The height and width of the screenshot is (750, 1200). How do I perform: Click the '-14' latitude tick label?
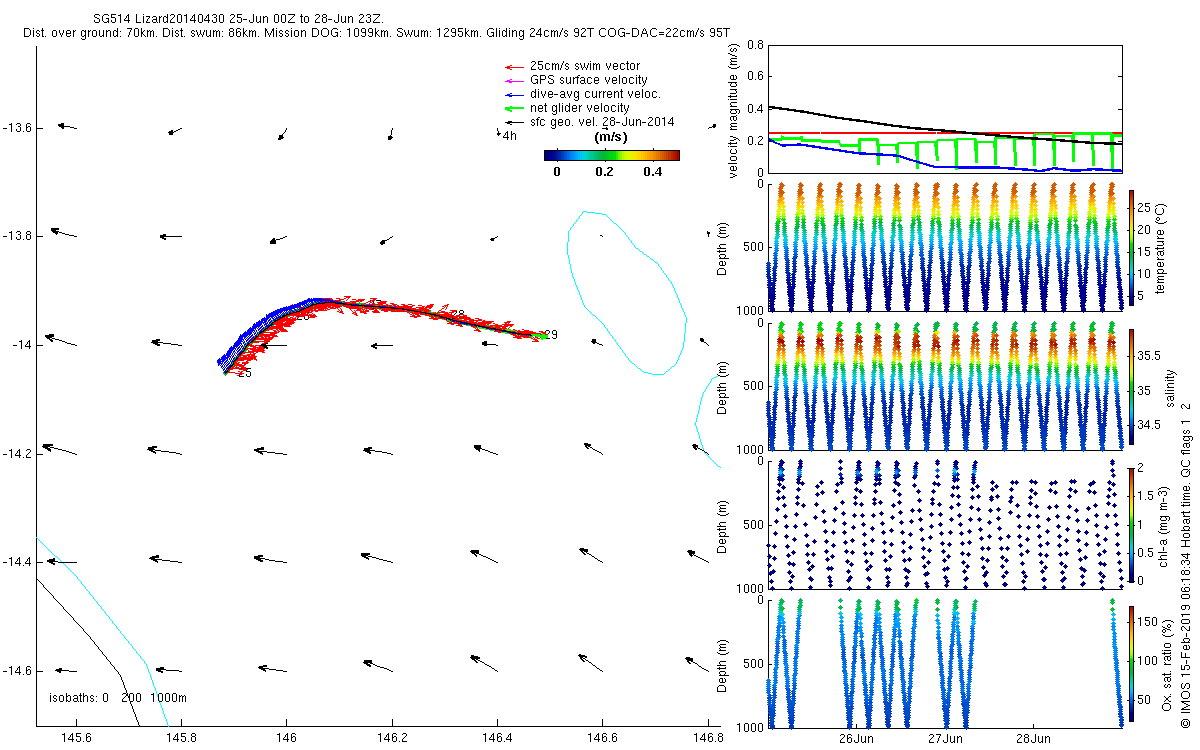(22, 345)
